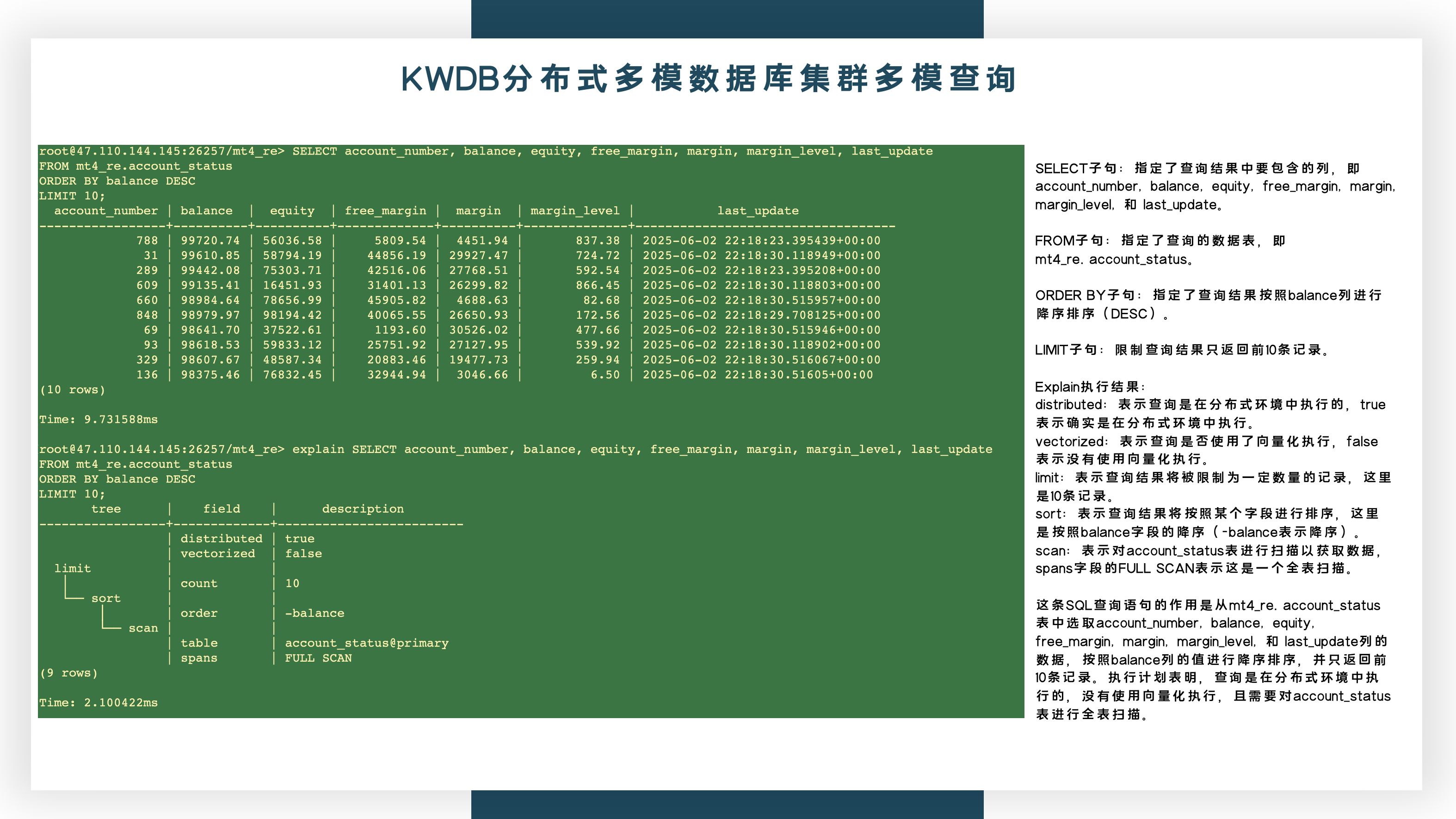Click the "order" field in explain table
1456x819 pixels.
pos(199,614)
